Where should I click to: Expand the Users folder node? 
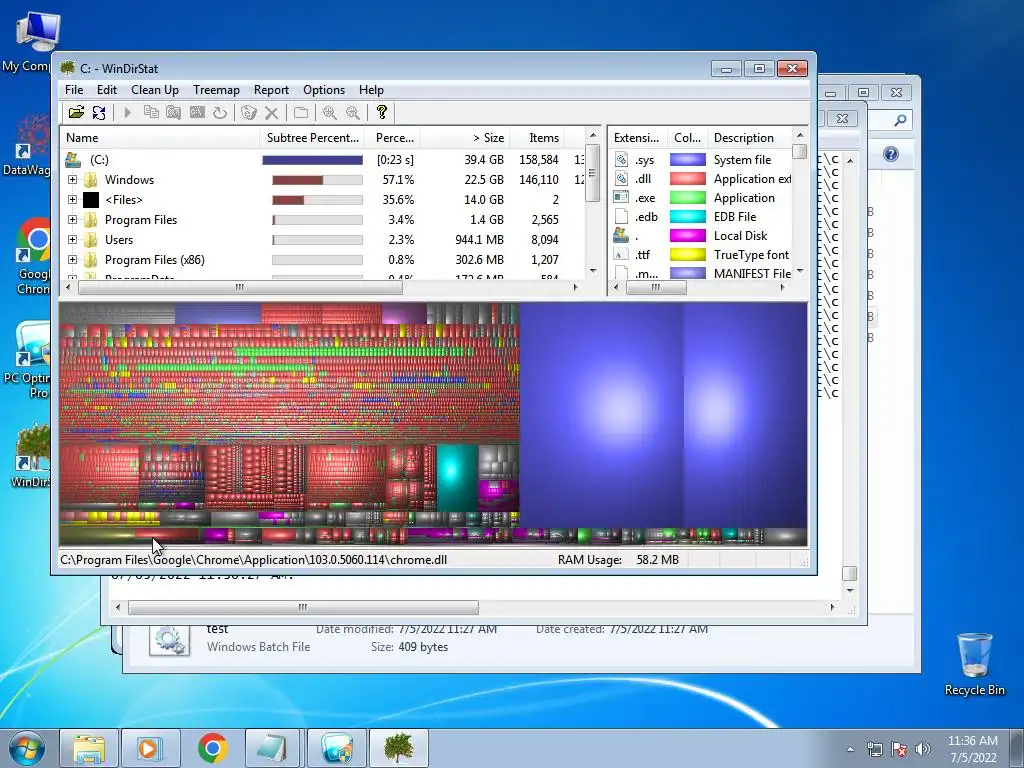point(72,240)
